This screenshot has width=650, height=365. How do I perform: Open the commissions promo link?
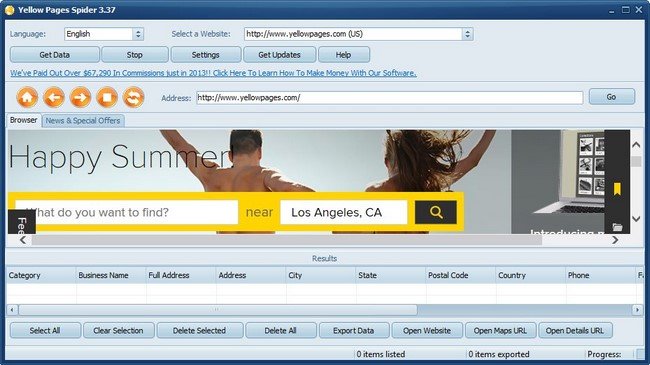tap(213, 73)
